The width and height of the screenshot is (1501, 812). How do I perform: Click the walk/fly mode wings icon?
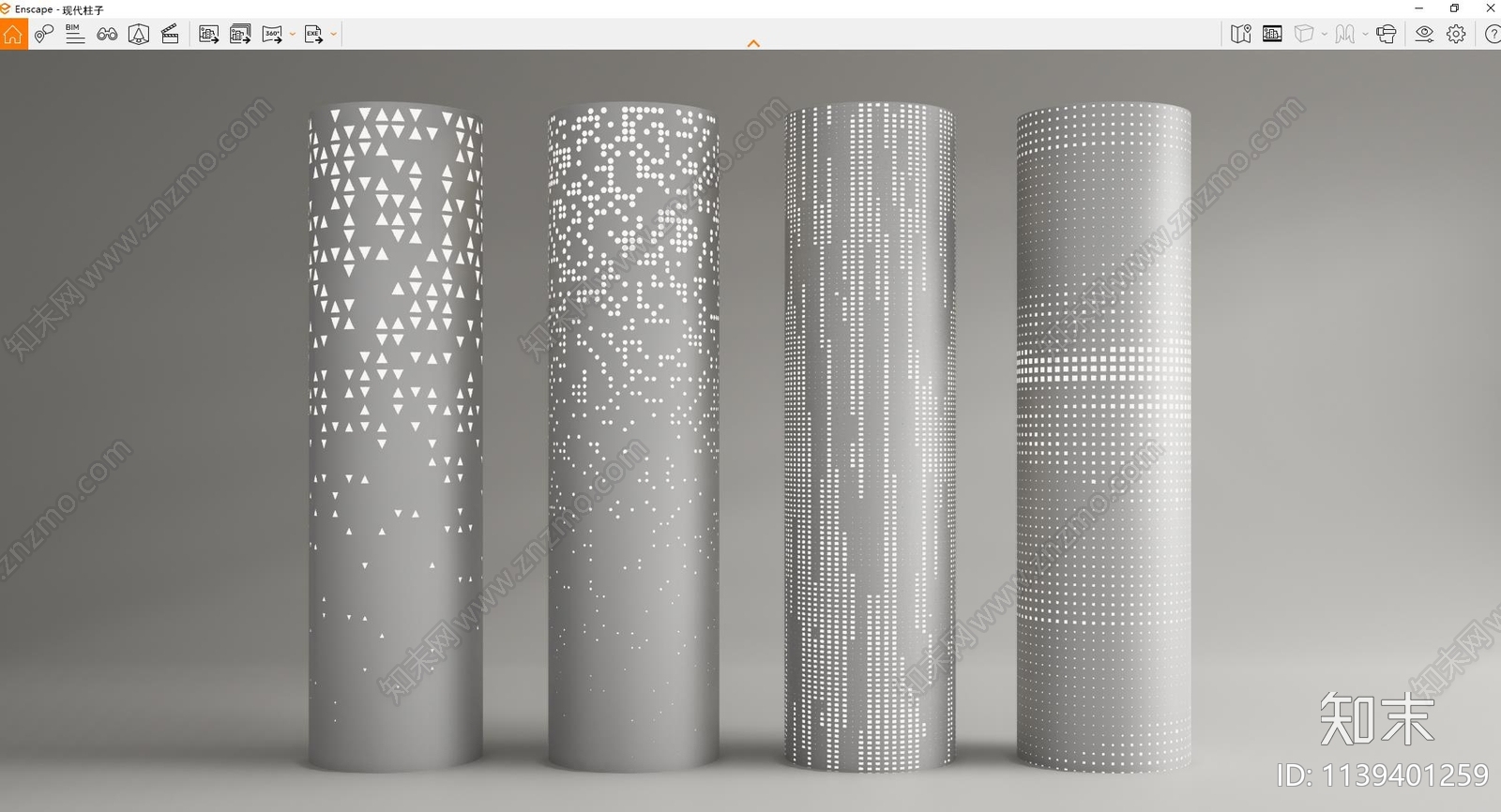click(1345, 35)
